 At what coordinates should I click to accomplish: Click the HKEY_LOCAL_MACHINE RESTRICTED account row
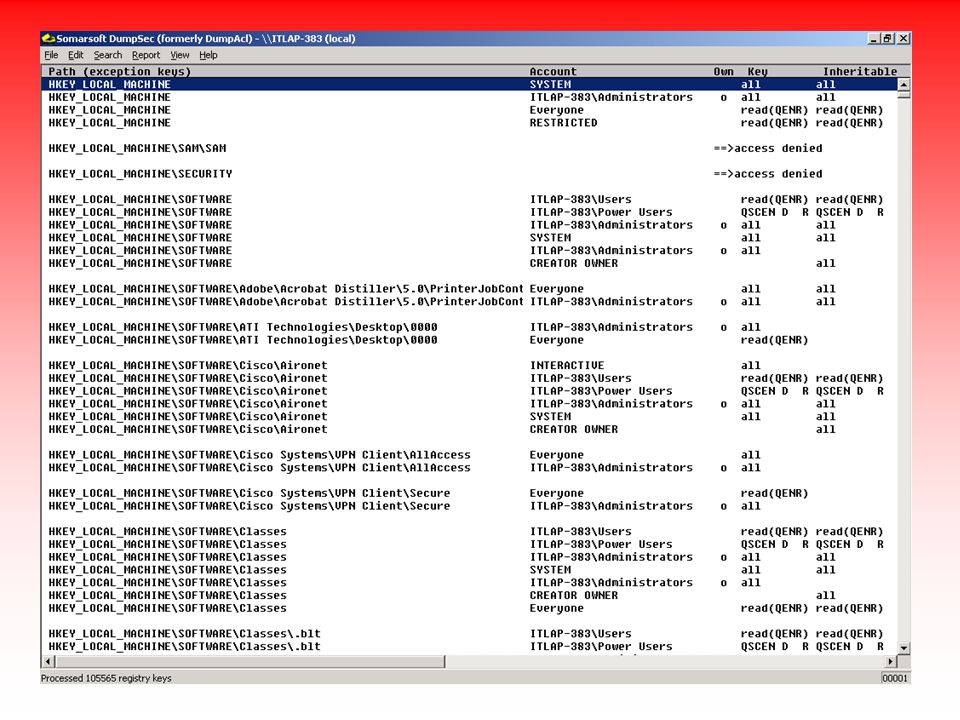click(469, 122)
